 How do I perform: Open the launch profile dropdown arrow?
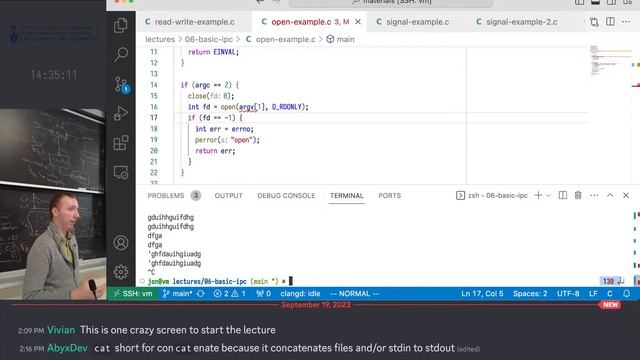coord(549,196)
